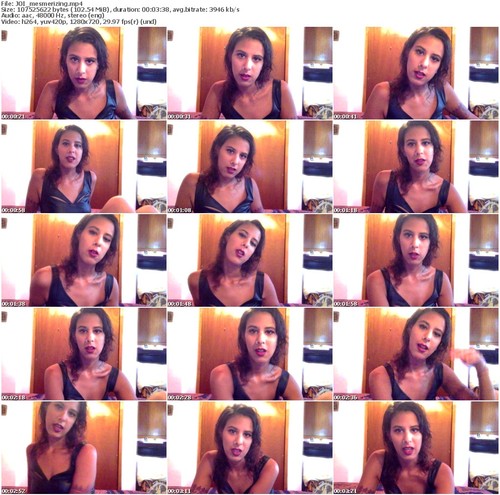The width and height of the screenshot is (500, 495).
Task: Click the Size and duration info line
Action: click(120, 10)
